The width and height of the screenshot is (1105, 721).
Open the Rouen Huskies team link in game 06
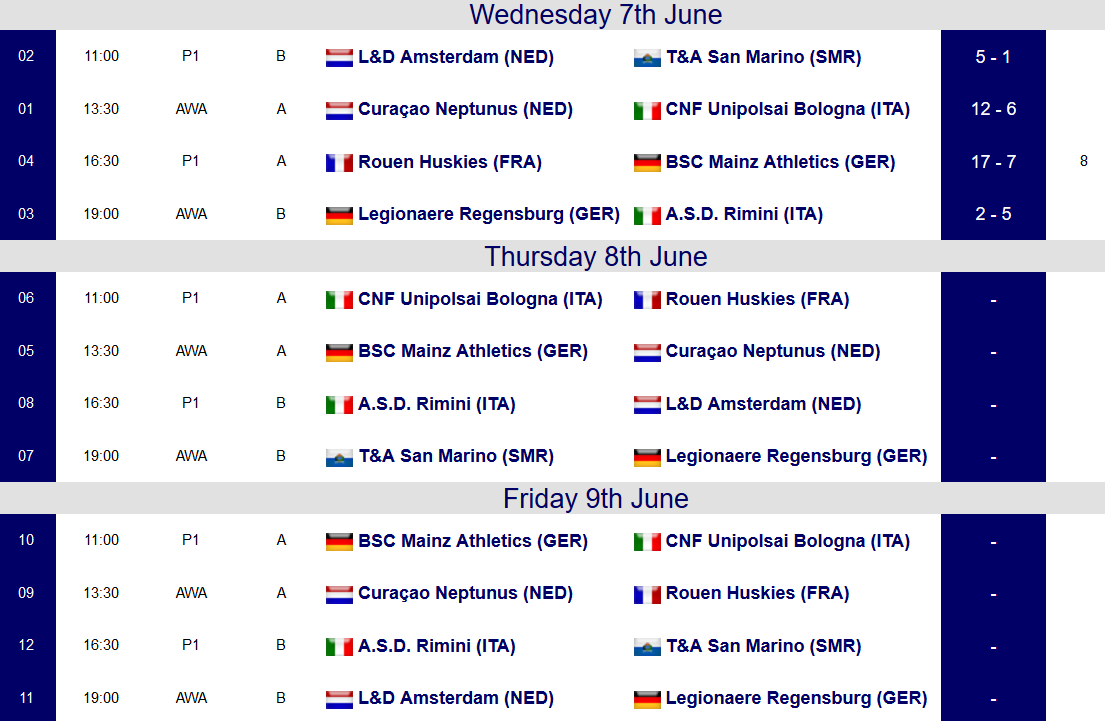pyautogui.click(x=758, y=299)
